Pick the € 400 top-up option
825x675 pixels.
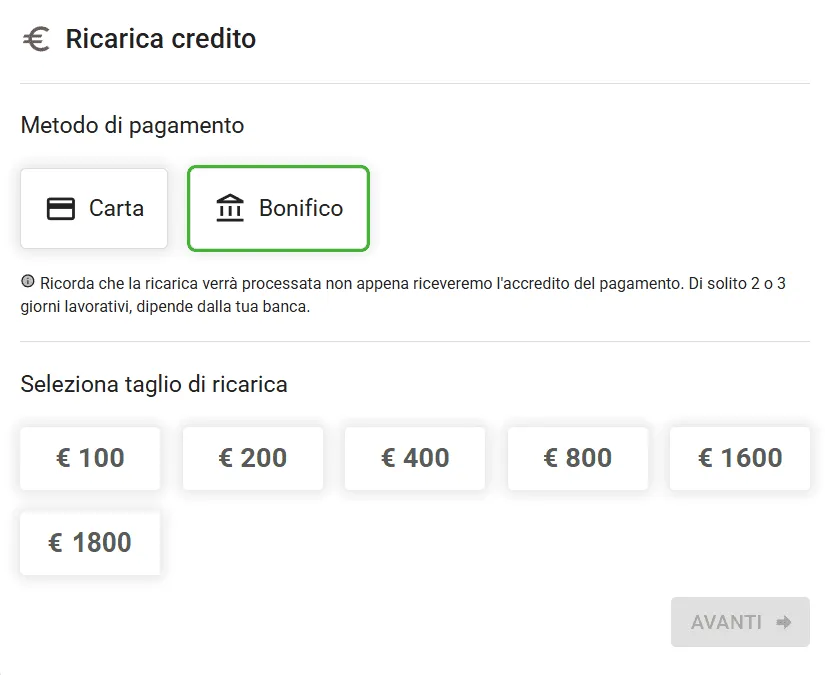[x=415, y=458]
